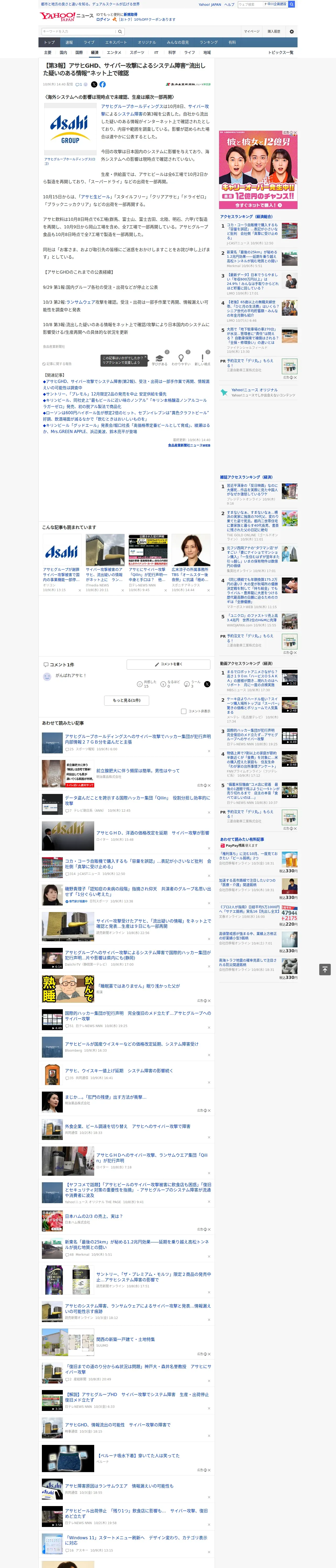336x1568 pixels.
Task: Click the コメントを書く button
Action: (x=168, y=664)
